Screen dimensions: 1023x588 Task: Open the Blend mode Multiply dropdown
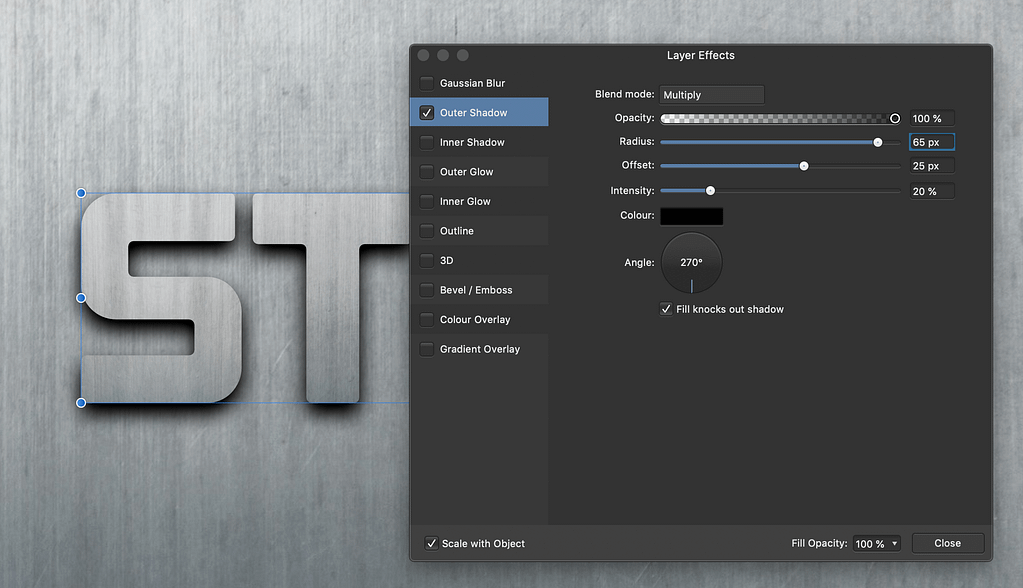[x=711, y=95]
